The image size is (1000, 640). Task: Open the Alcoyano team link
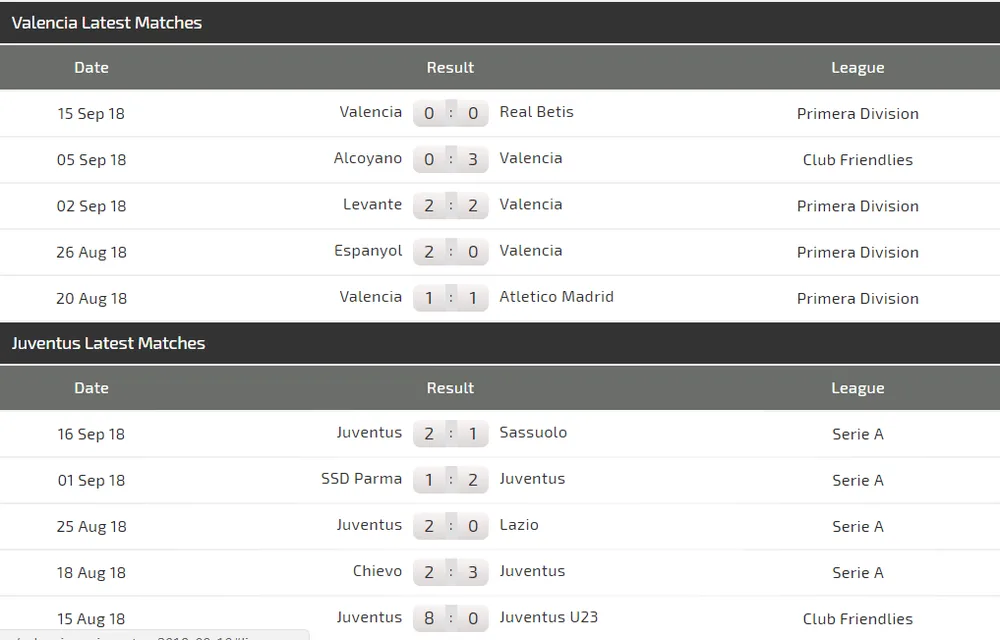click(x=368, y=158)
